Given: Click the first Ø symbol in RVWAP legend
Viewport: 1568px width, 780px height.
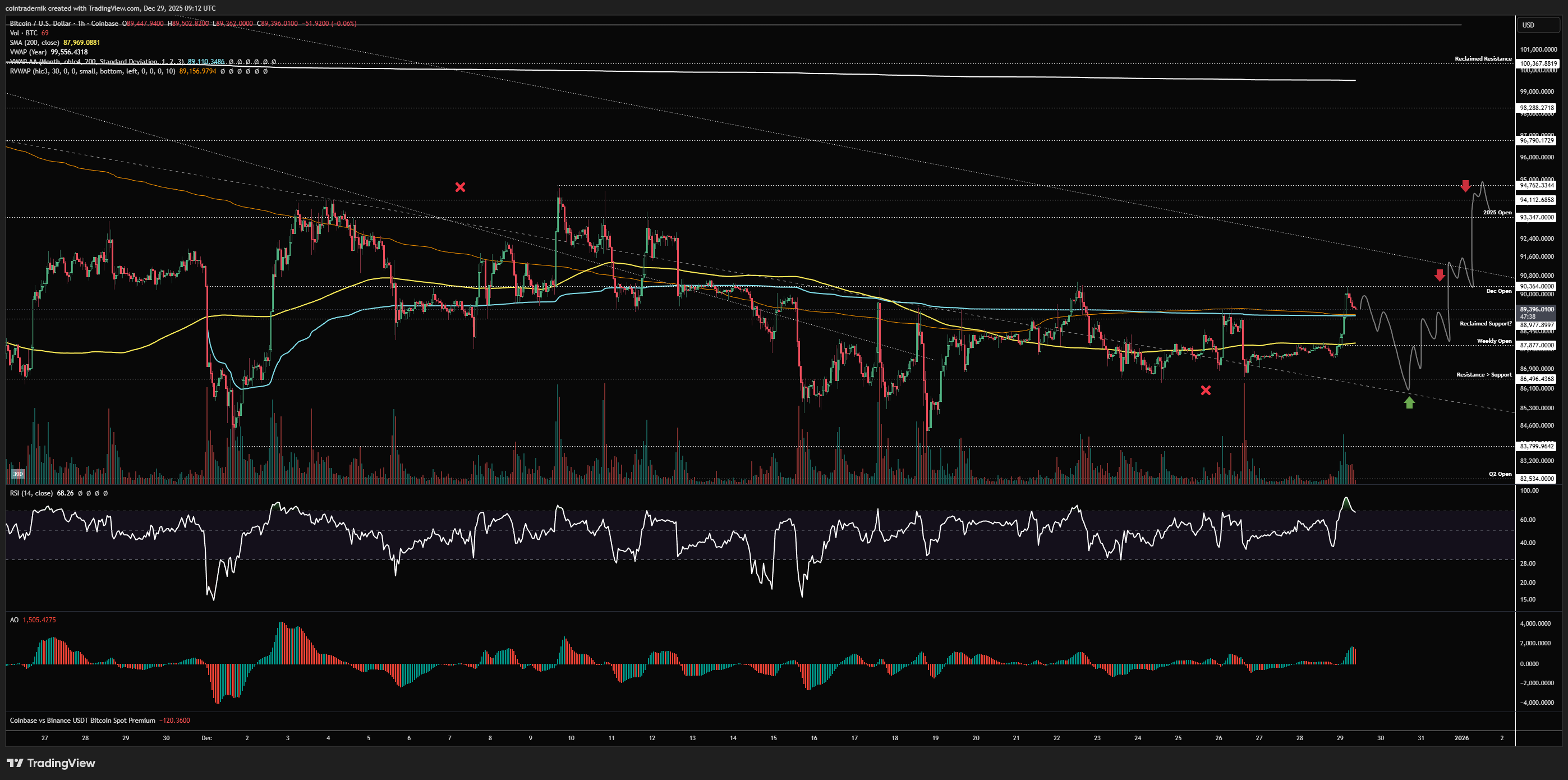Looking at the screenshot, I should coord(223,71).
